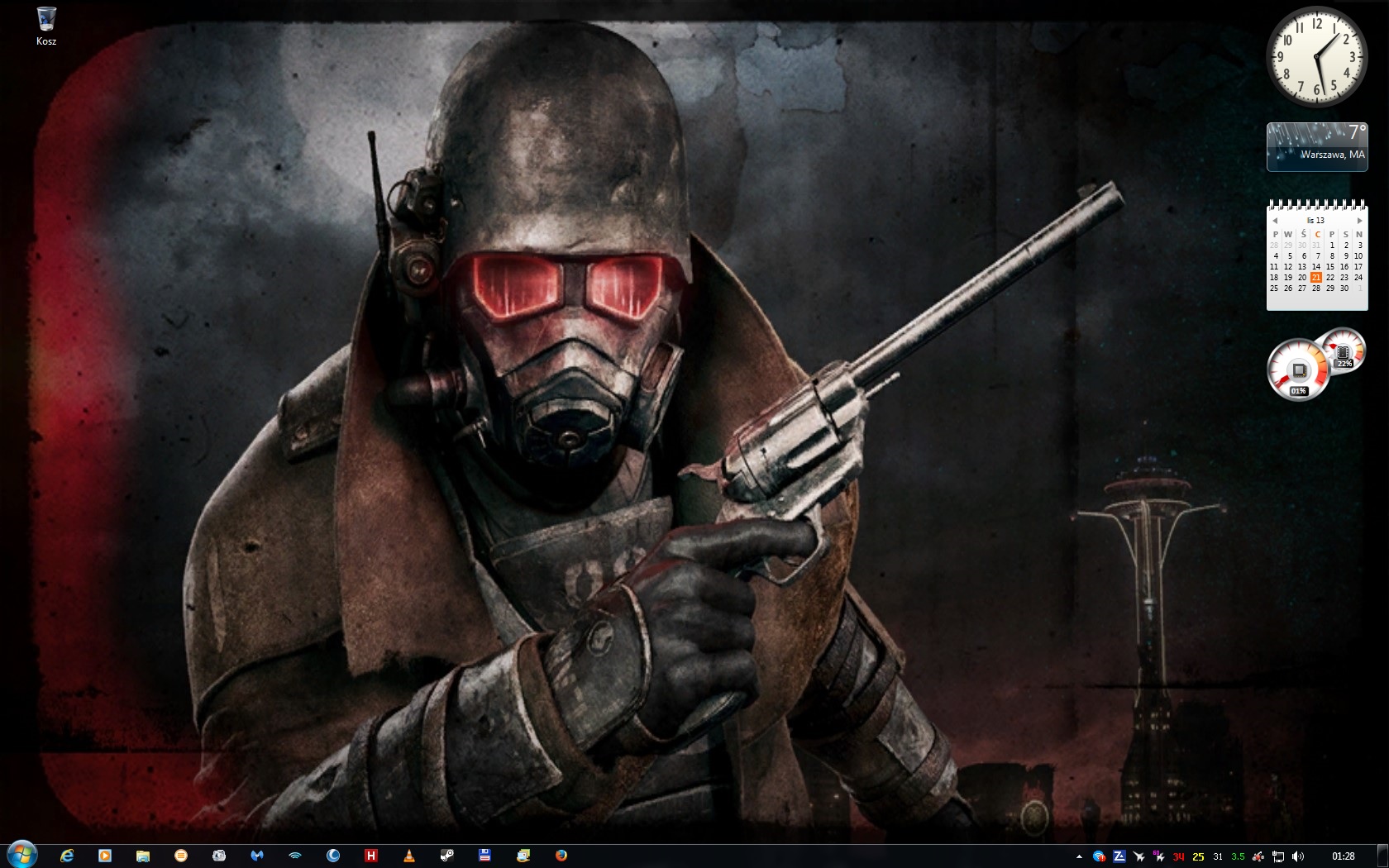
Task: Click the yellow 25 temperature tray reading
Action: pyautogui.click(x=1199, y=856)
